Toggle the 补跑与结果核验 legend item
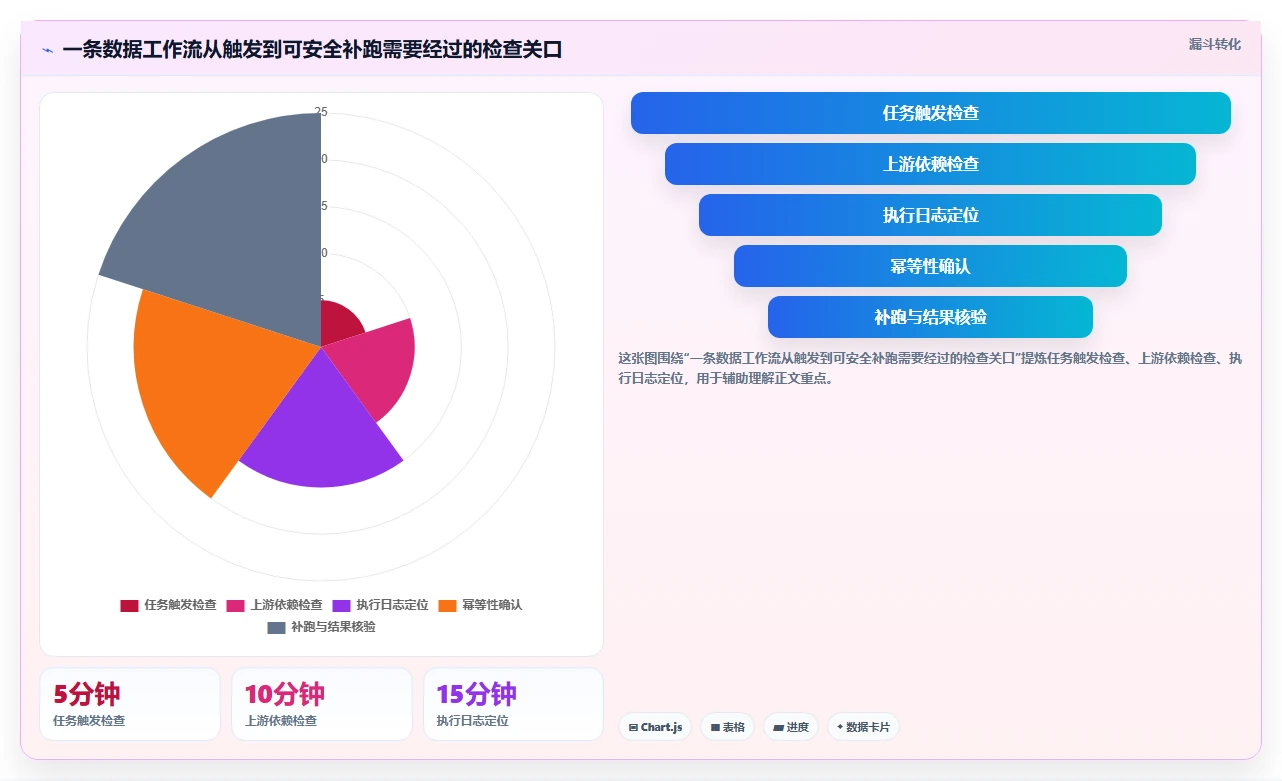The height and width of the screenshot is (781, 1282). (321, 627)
